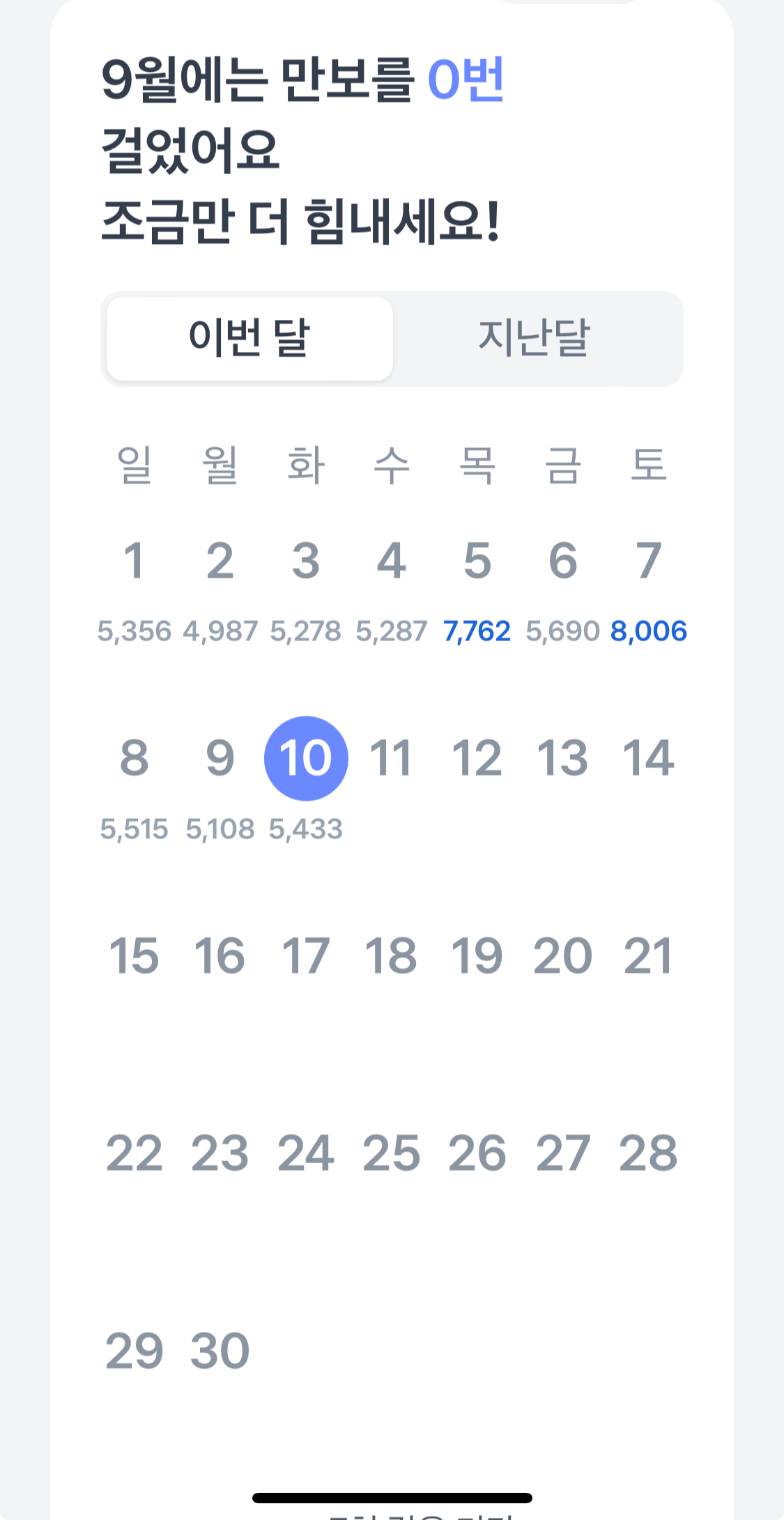Tap the blue 0번 text in the heading
Image resolution: width=784 pixels, height=1520 pixels.
[x=466, y=79]
